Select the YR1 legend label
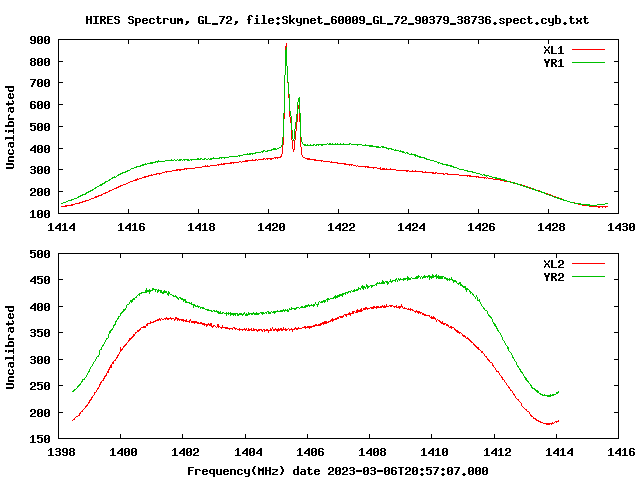640x480 pixels. (553, 63)
